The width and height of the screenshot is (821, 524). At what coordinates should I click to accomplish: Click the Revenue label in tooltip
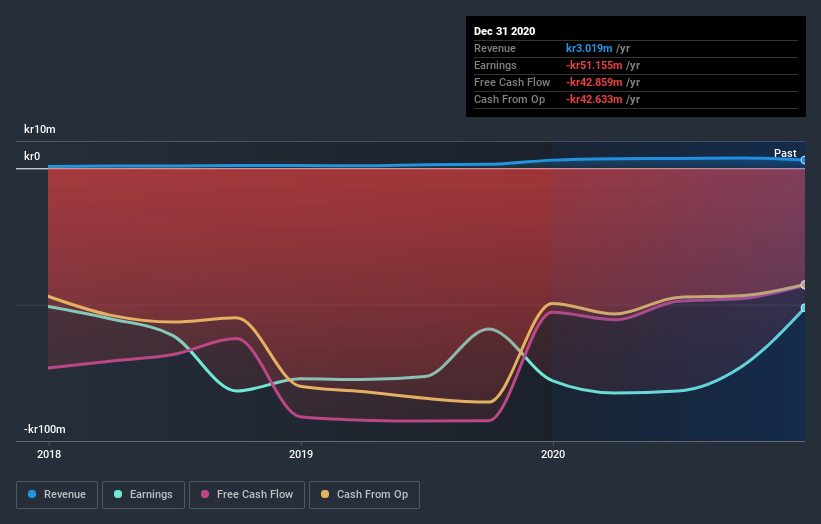[495, 48]
